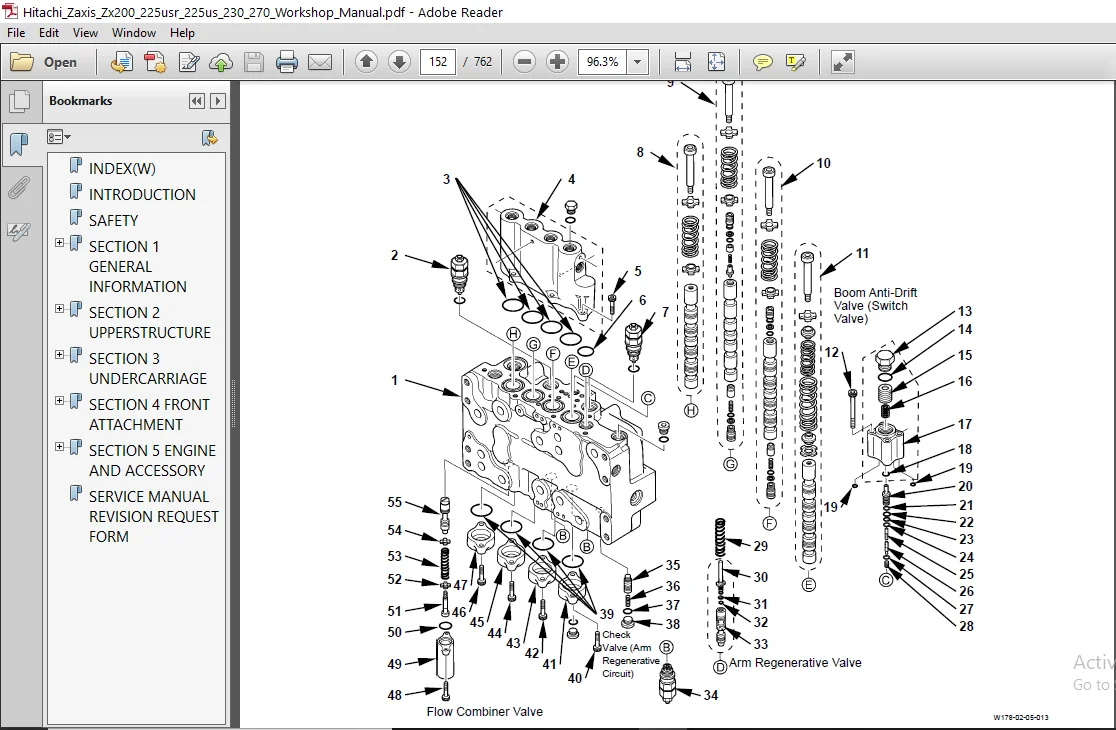Print the document using the printer icon

pyautogui.click(x=286, y=63)
